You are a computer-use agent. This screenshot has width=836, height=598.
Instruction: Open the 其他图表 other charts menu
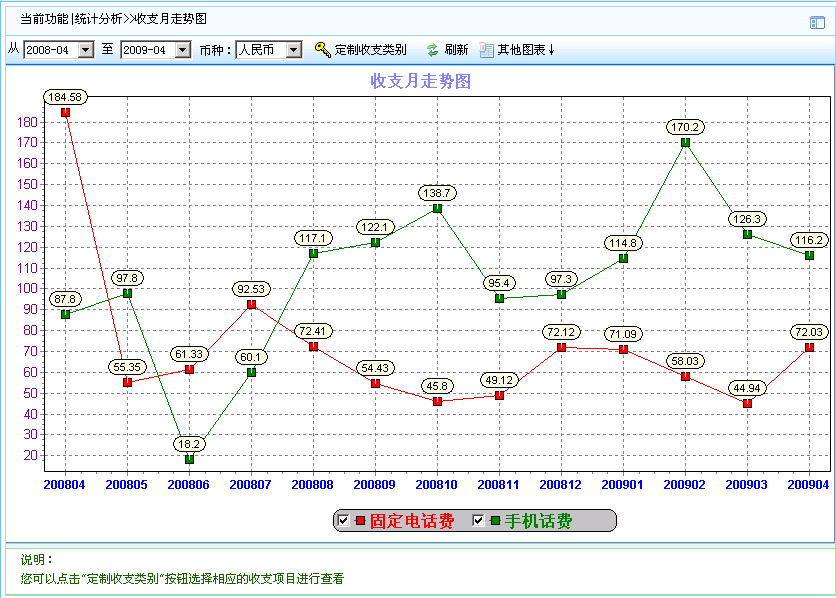pyautogui.click(x=516, y=50)
